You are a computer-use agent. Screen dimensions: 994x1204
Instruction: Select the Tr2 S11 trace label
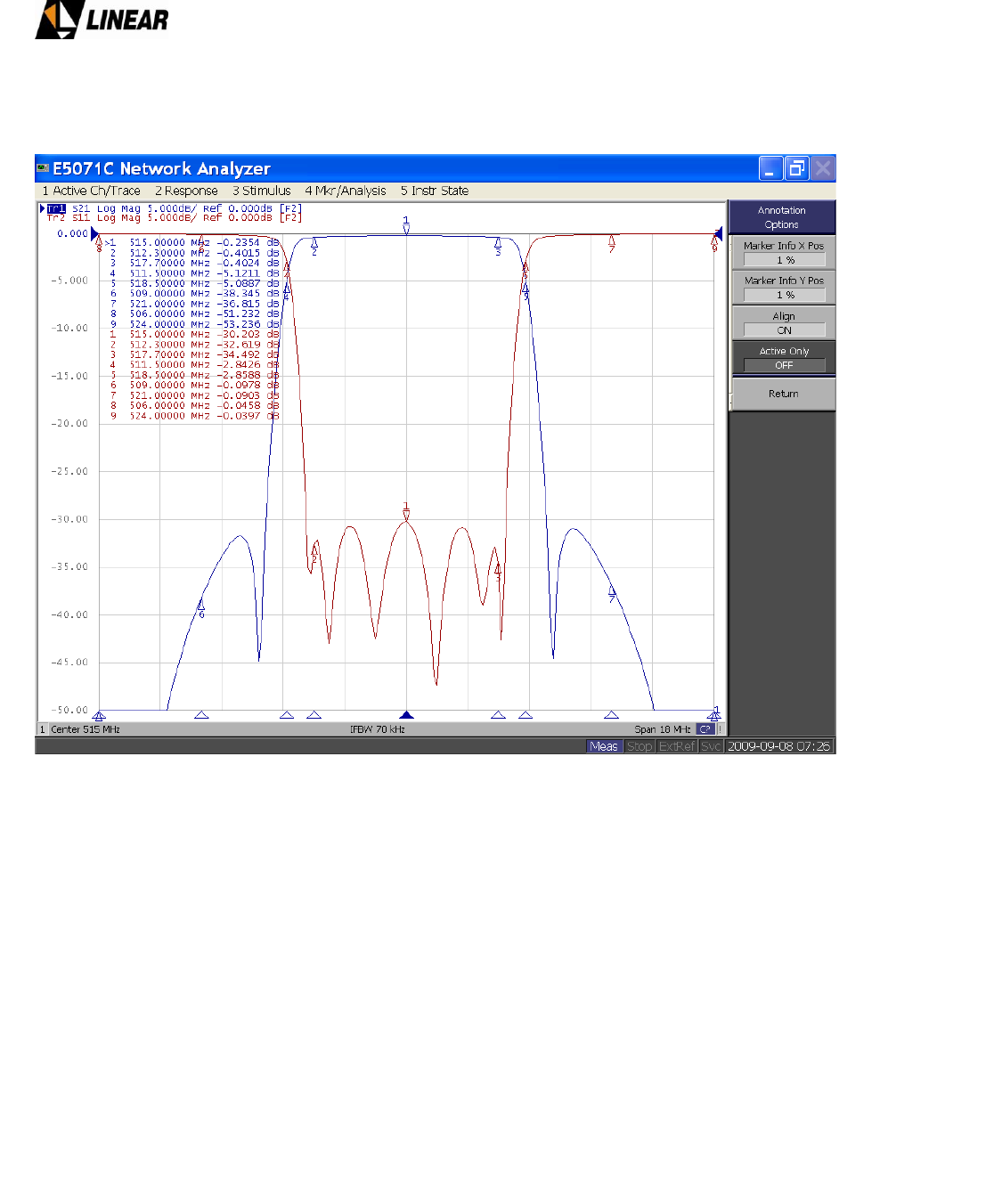175,217
